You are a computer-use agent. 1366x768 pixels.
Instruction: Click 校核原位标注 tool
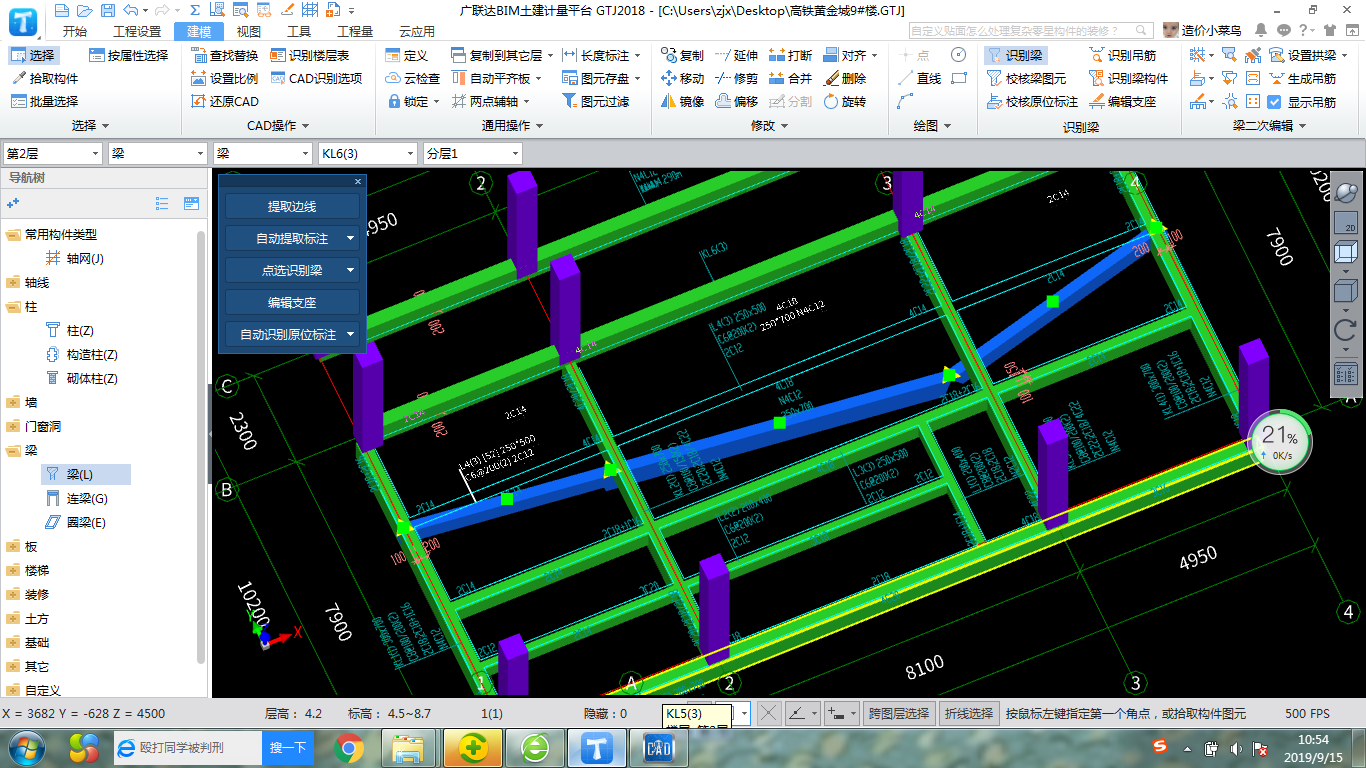coord(1033,101)
